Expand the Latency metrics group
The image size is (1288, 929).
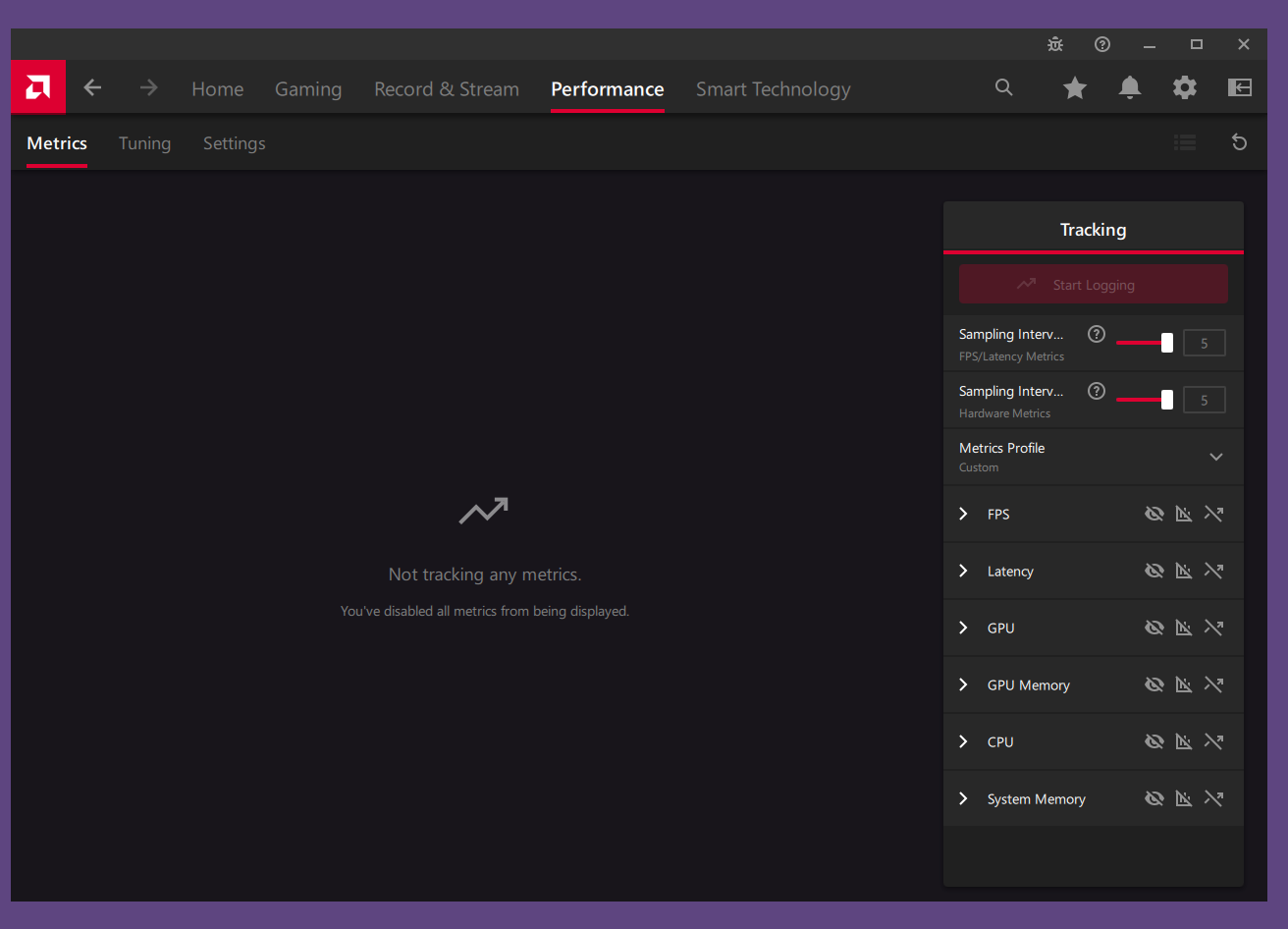(x=963, y=571)
